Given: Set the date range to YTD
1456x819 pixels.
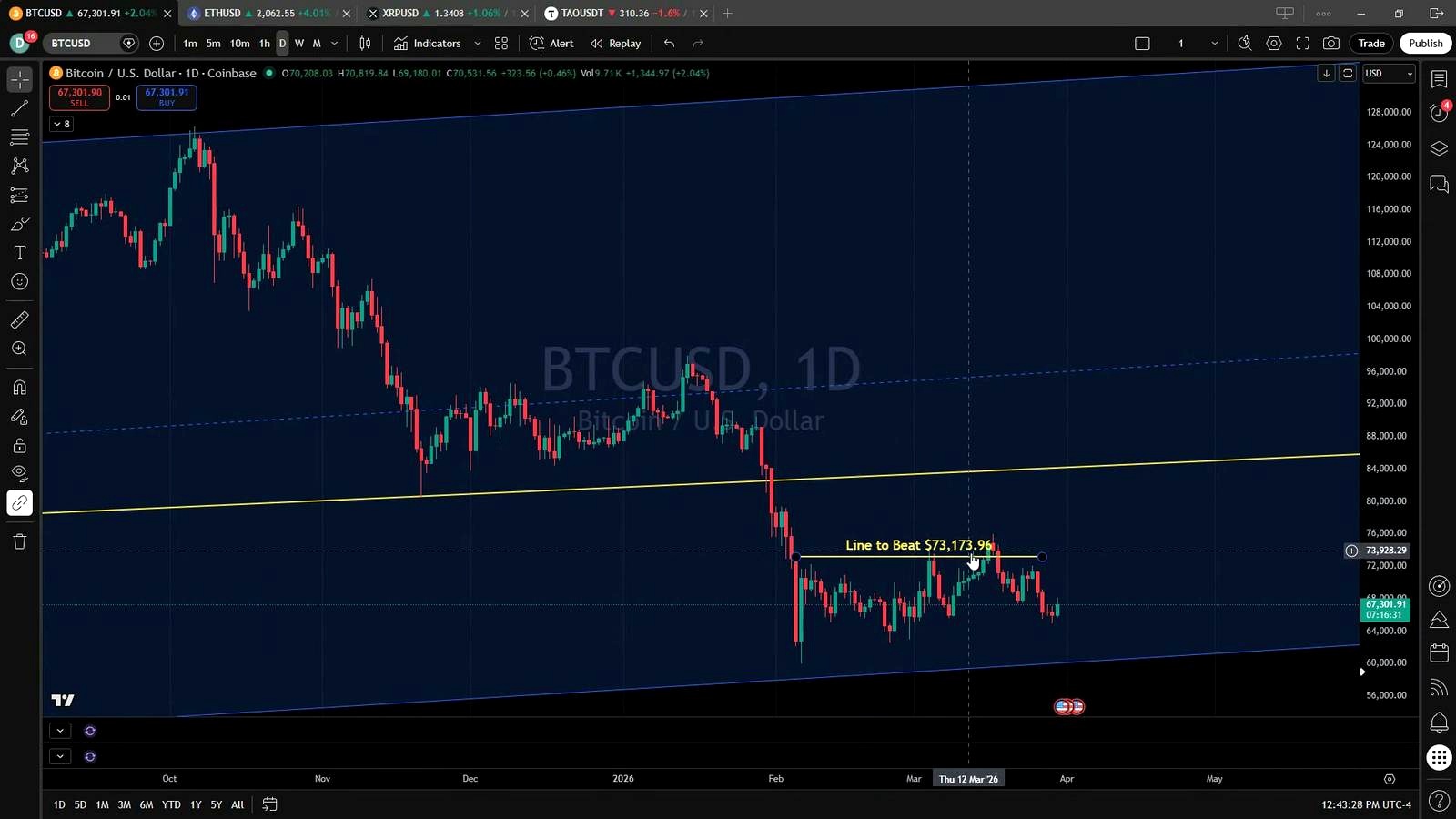Looking at the screenshot, I should coord(171,804).
